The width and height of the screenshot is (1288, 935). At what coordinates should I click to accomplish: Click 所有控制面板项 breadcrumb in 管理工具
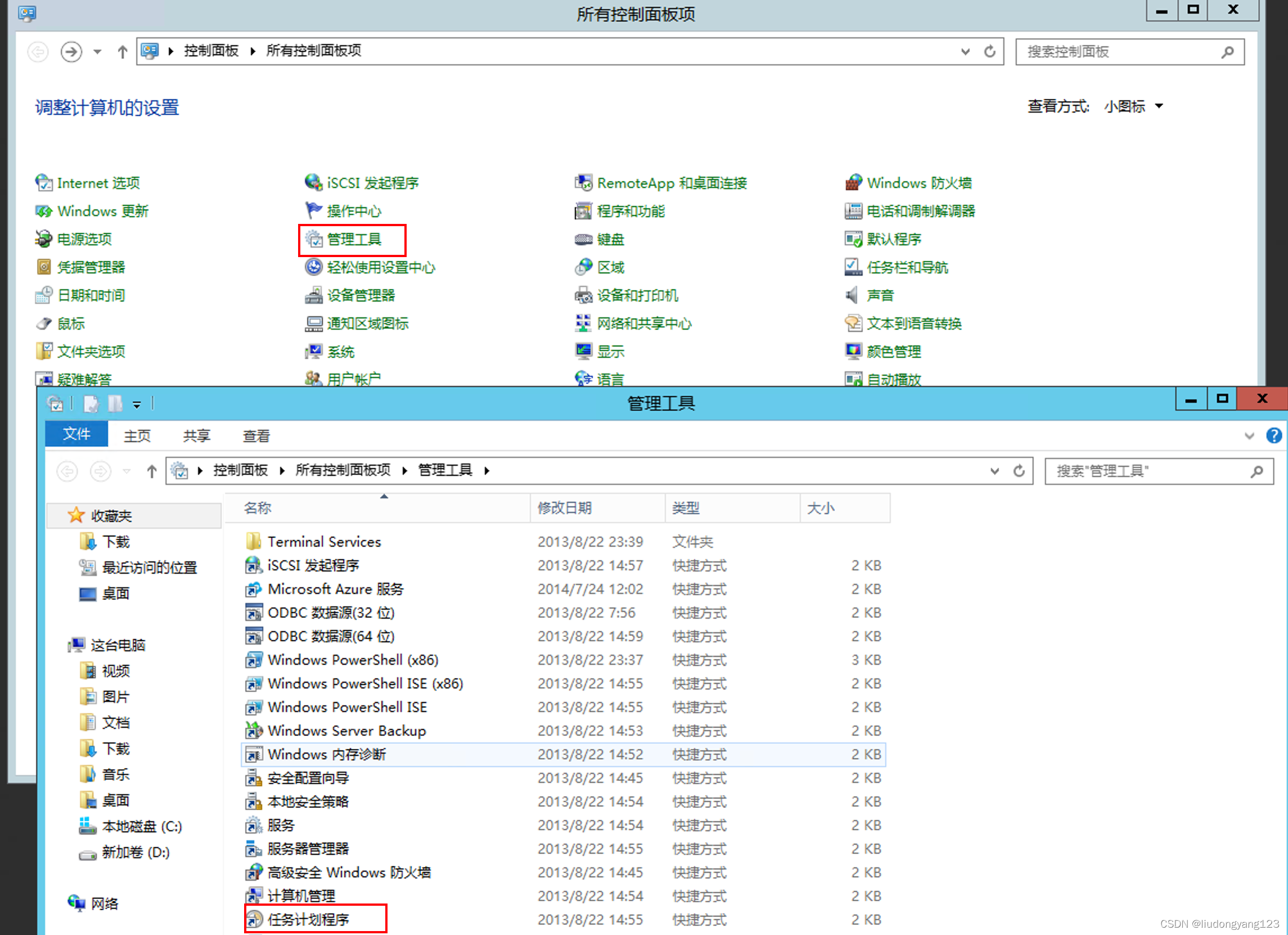coord(343,470)
